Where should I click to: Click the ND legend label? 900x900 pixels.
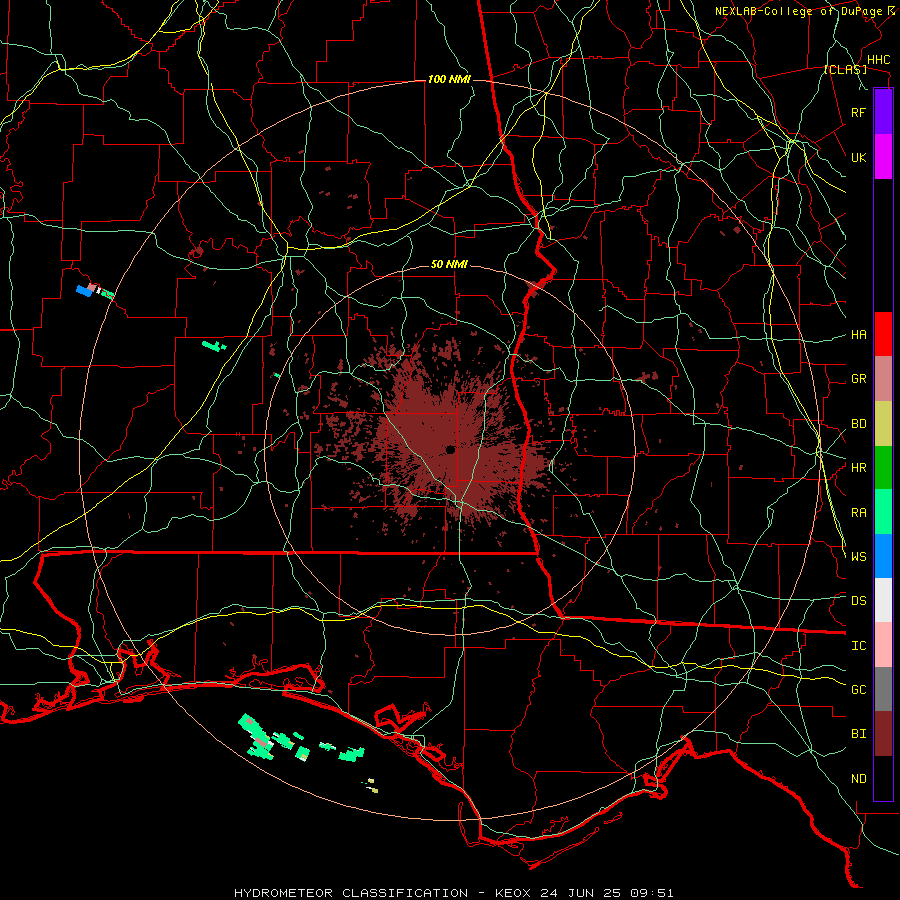858,779
